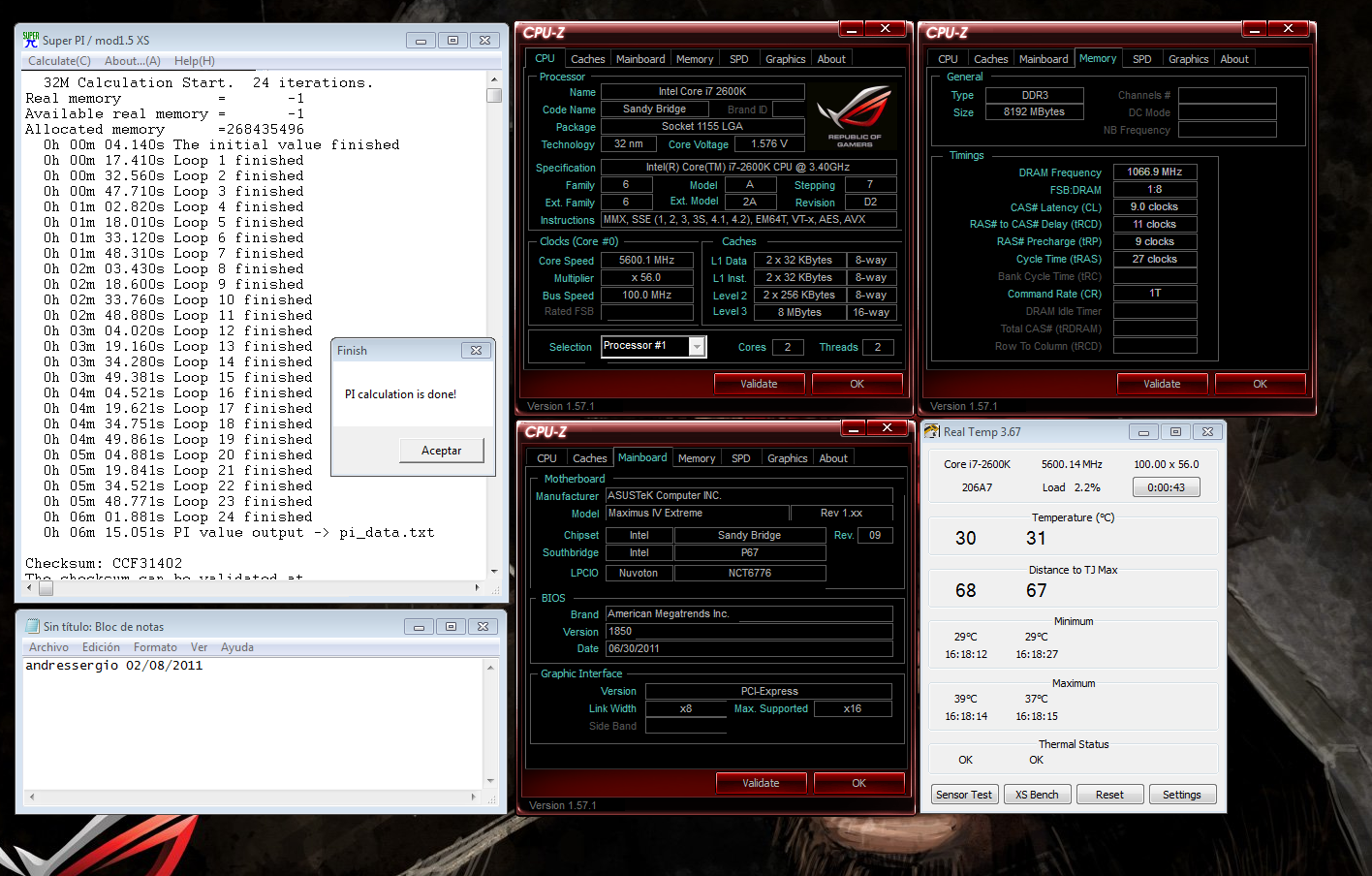Click the Super PI application icon in title bar
This screenshot has height=876, width=1372.
[31, 40]
